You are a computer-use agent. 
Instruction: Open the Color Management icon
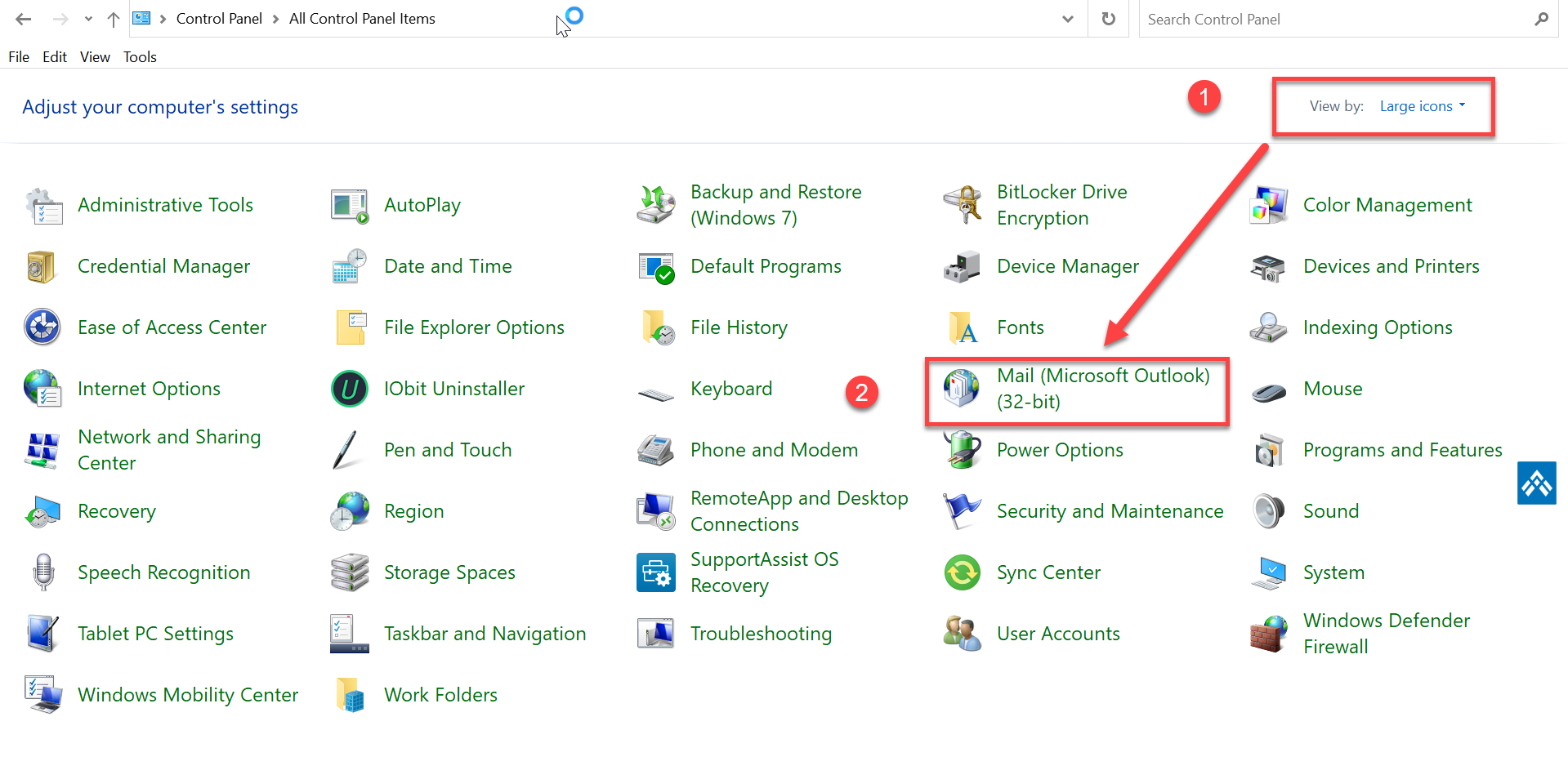1269,205
